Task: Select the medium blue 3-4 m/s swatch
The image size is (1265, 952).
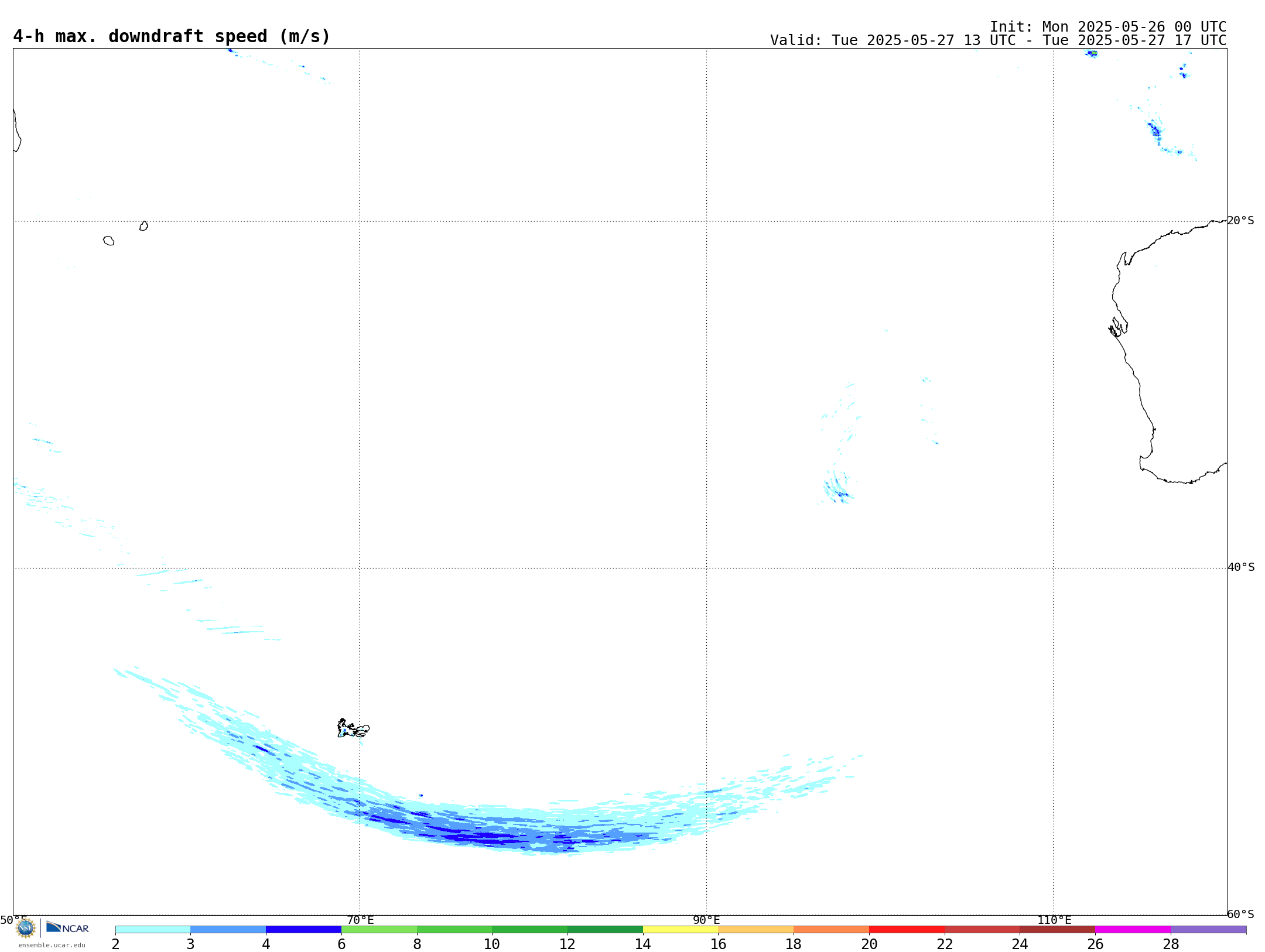Action: coord(228,930)
